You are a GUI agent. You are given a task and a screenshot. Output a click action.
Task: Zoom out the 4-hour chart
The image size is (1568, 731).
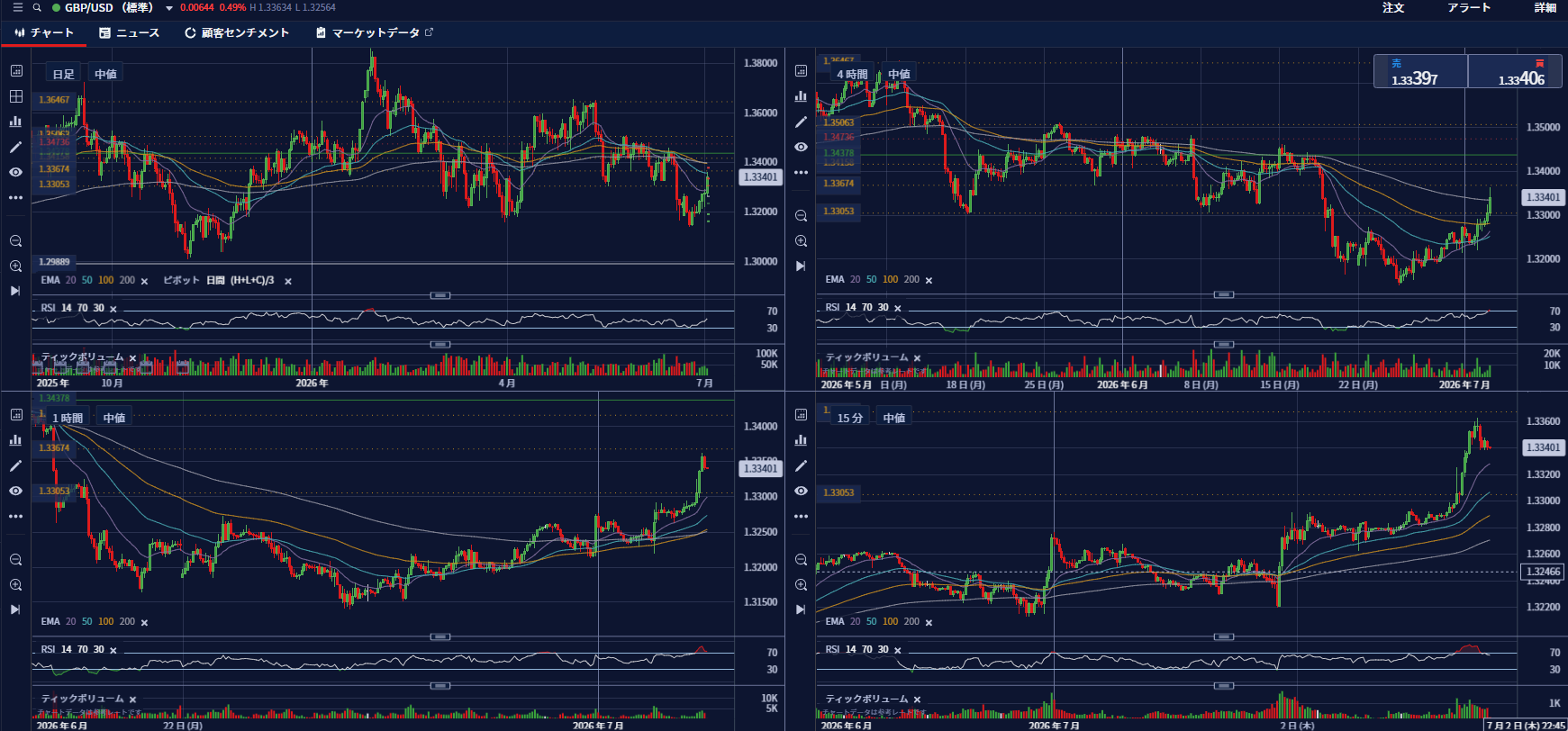click(x=801, y=216)
